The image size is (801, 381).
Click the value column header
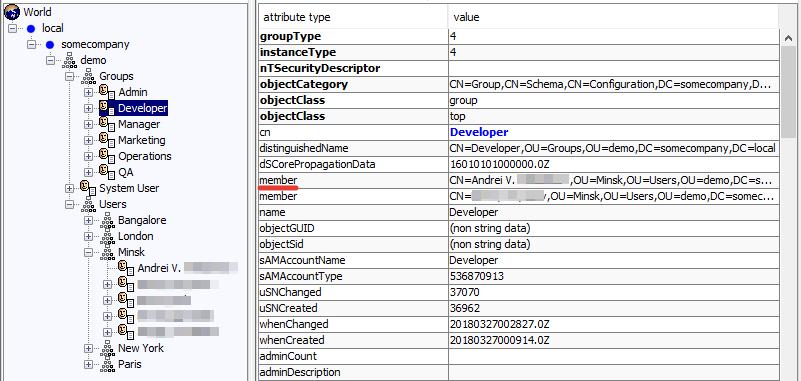pos(613,17)
